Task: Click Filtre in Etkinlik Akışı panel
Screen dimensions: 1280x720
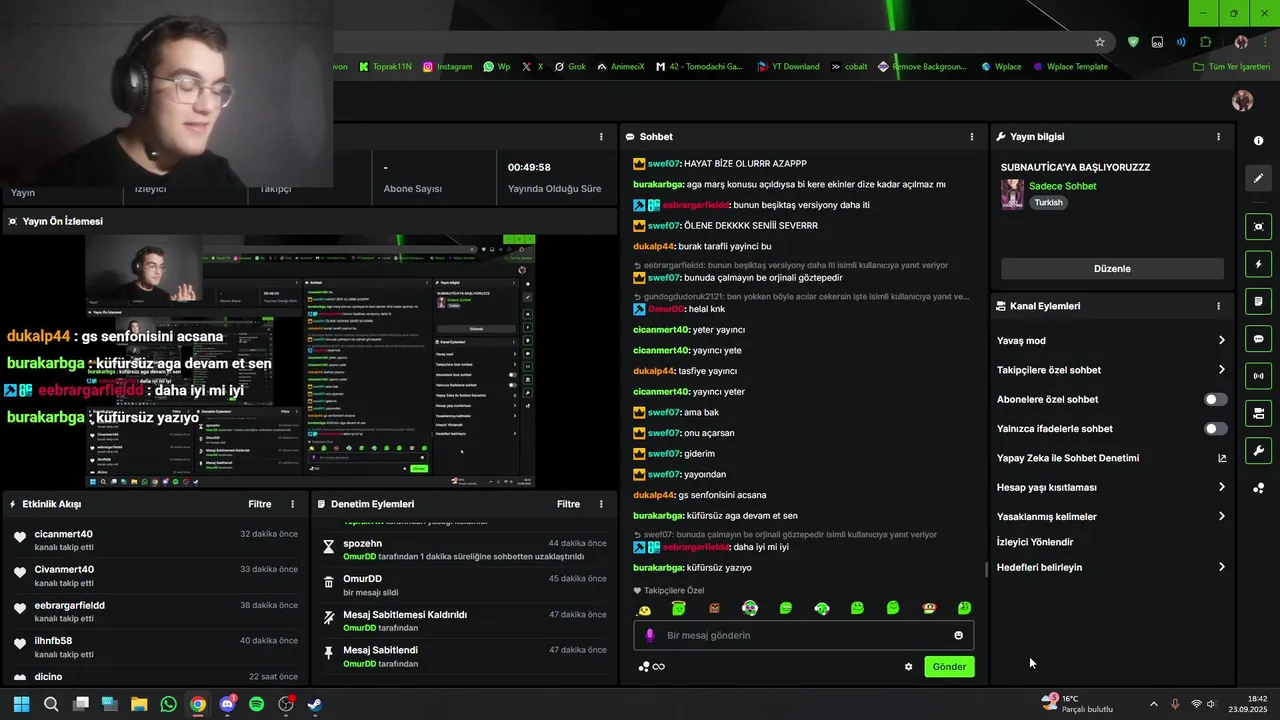Action: [x=260, y=504]
